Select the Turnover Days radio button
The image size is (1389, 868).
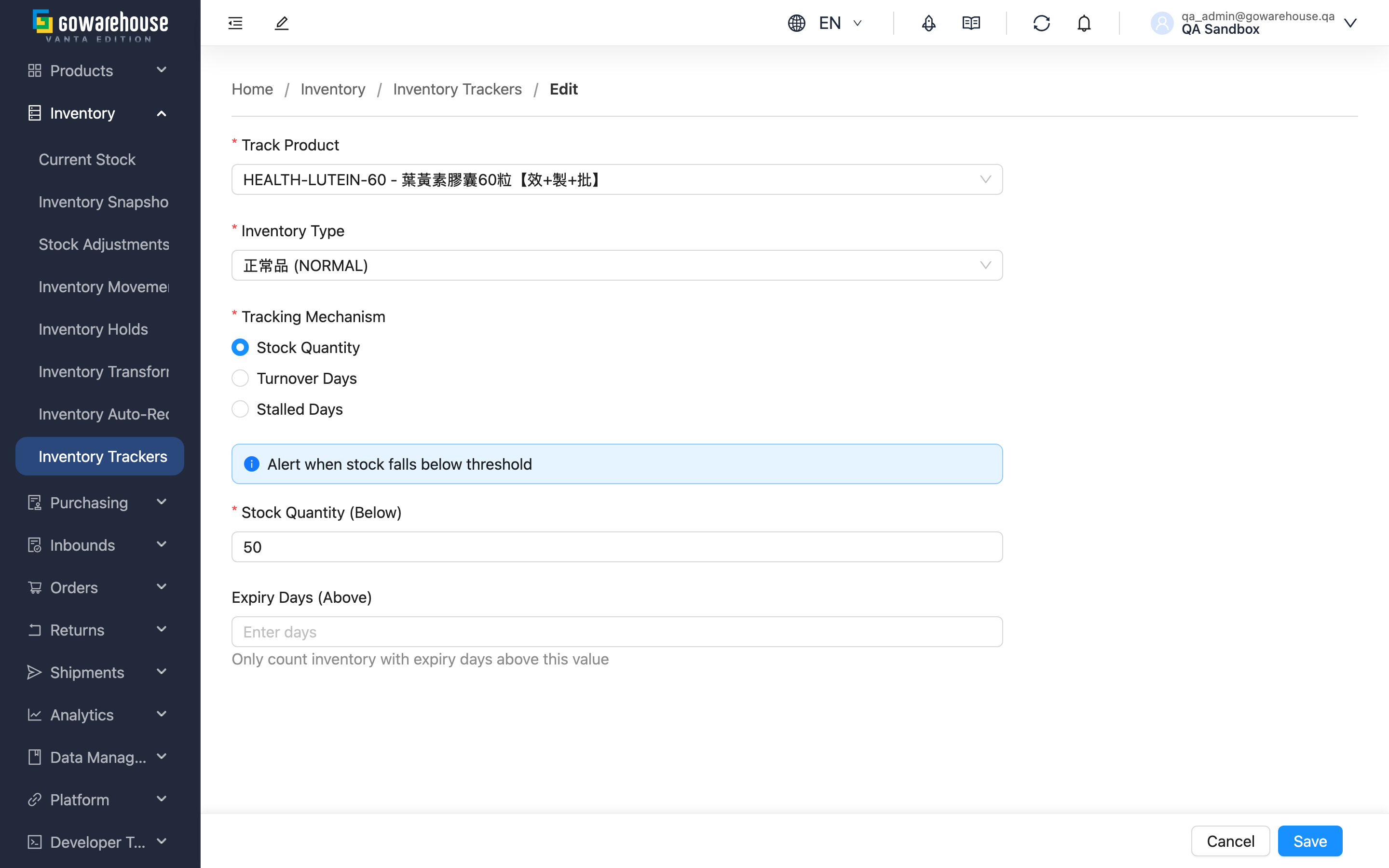(x=240, y=379)
